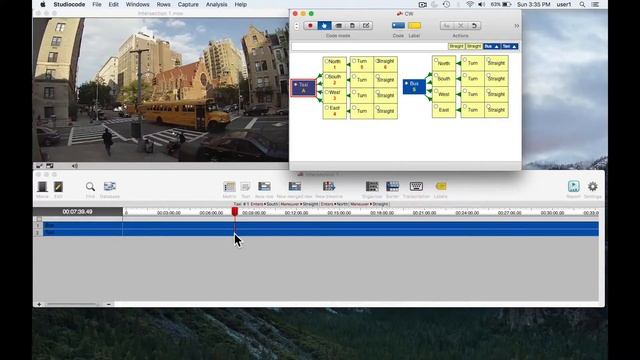Open Find magnifier in timeline toolbar

pos(90,187)
